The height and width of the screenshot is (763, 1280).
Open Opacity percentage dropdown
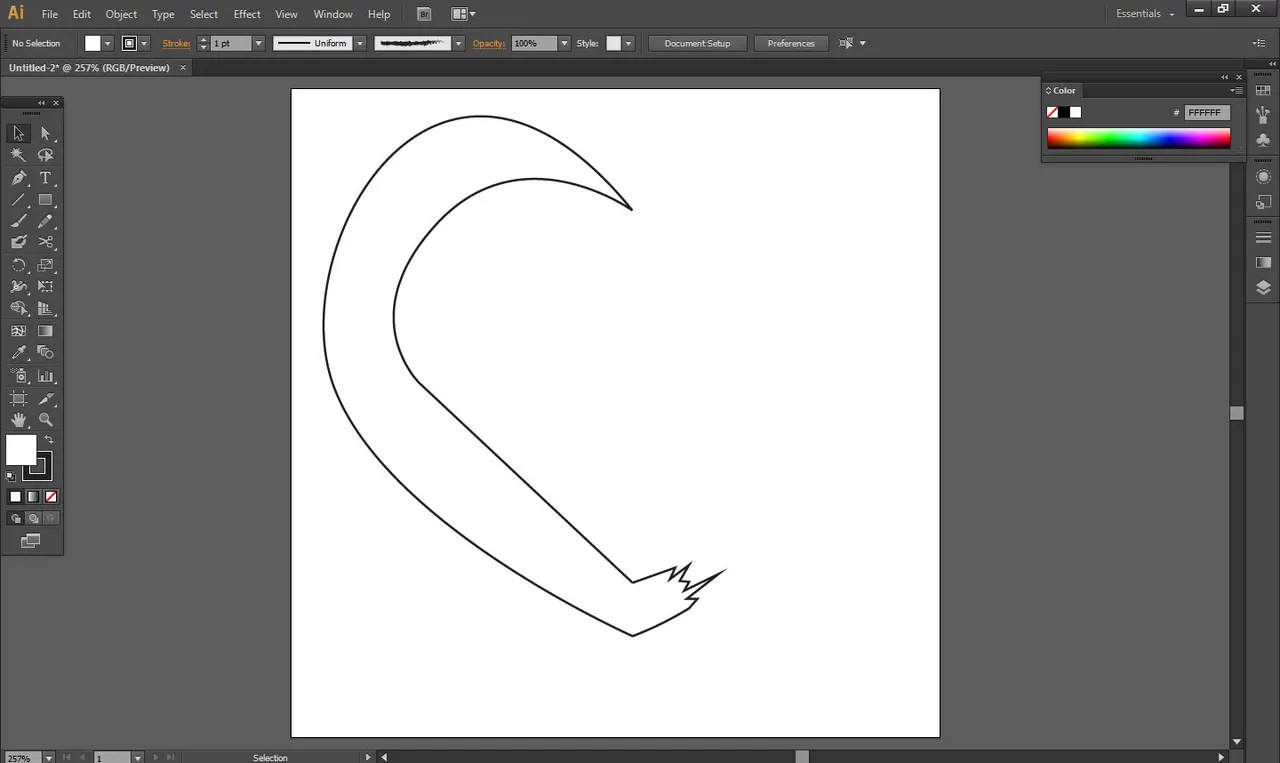(x=564, y=43)
